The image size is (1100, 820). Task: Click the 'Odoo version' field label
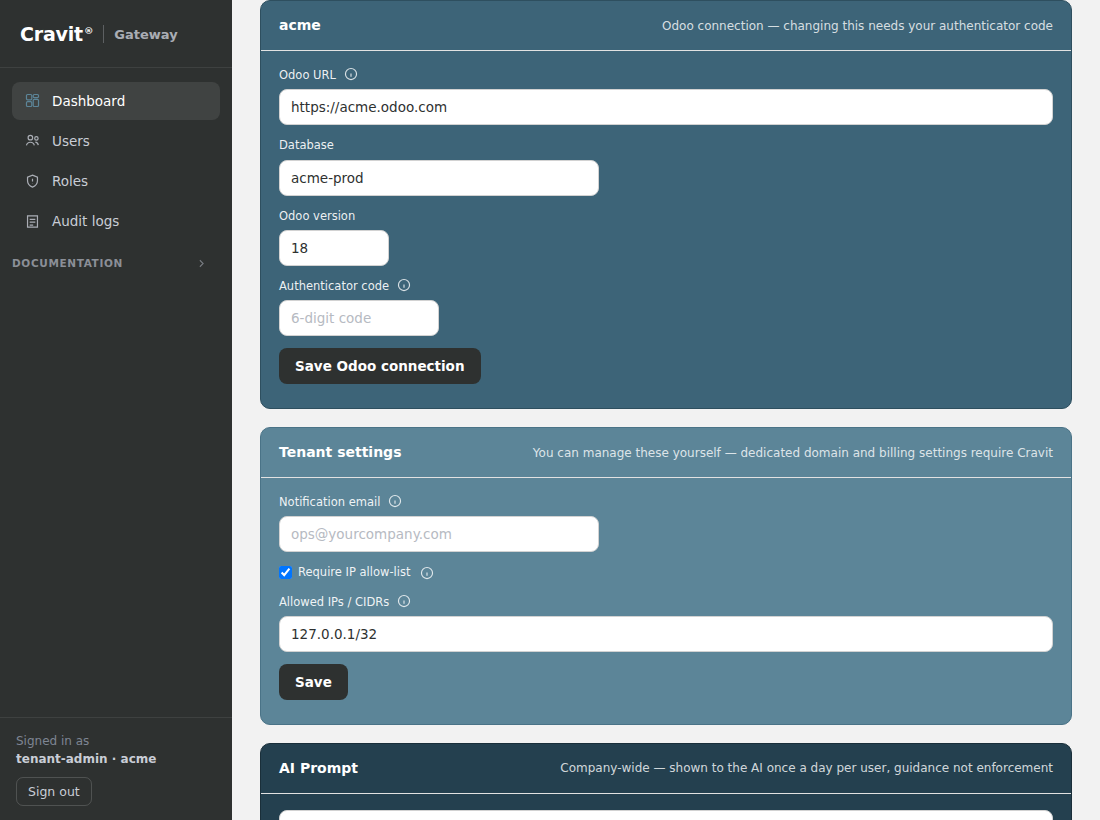pos(317,215)
